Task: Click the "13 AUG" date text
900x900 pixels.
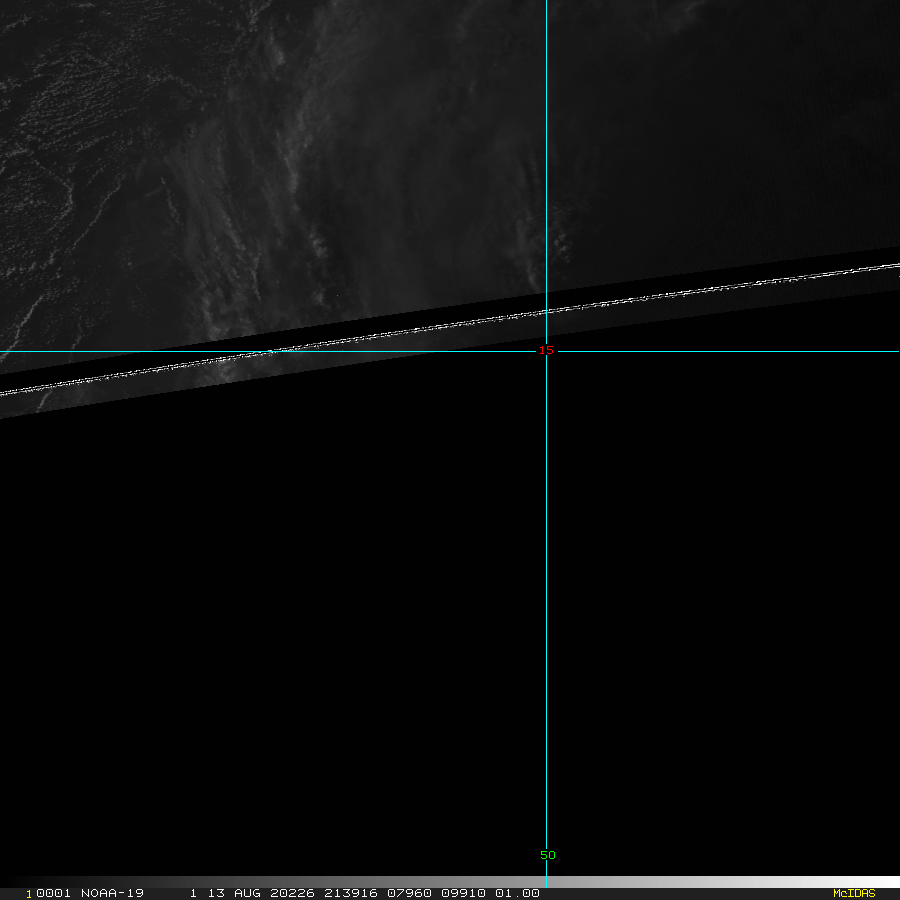Action: [234, 893]
